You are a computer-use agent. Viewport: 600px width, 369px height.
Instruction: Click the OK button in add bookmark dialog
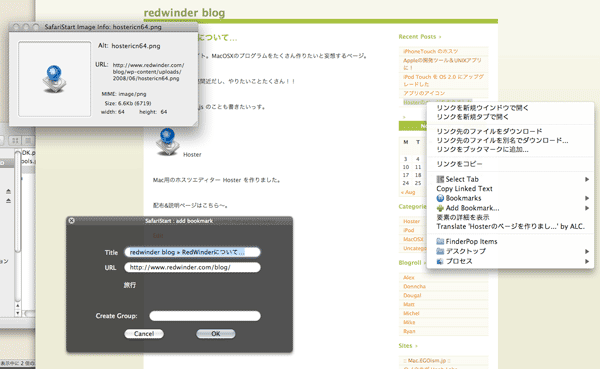(x=215, y=334)
